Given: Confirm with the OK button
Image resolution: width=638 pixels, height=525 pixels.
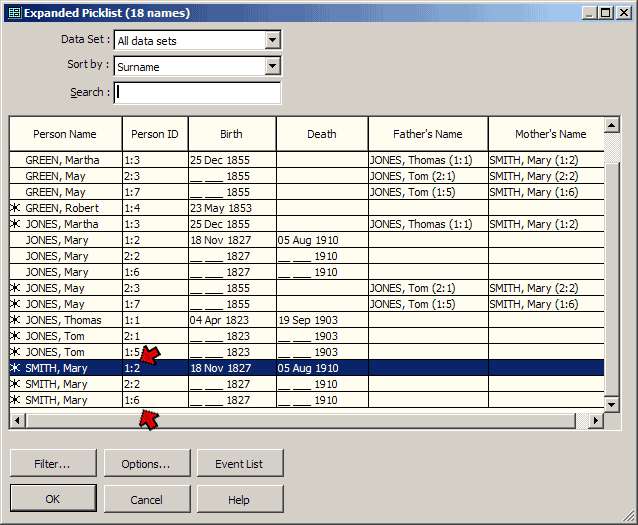Looking at the screenshot, I should pos(53,499).
